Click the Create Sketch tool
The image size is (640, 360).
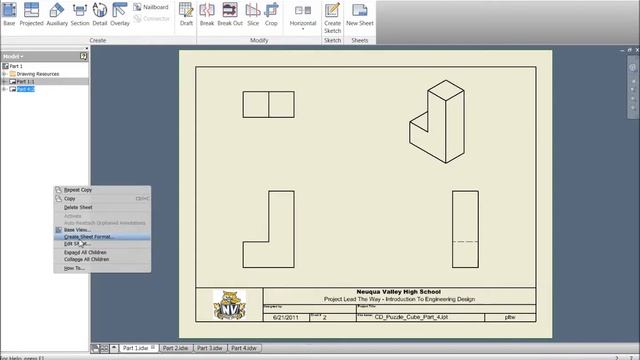coord(332,18)
